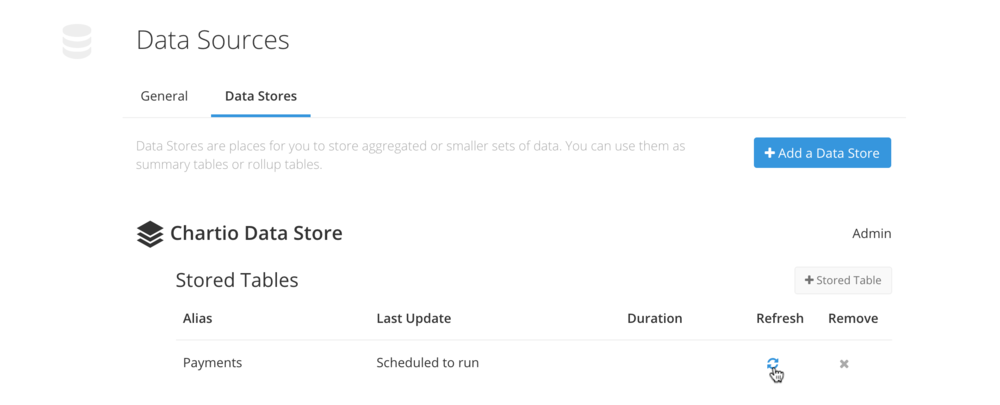
Task: Click the Payments alias entry
Action: [212, 363]
